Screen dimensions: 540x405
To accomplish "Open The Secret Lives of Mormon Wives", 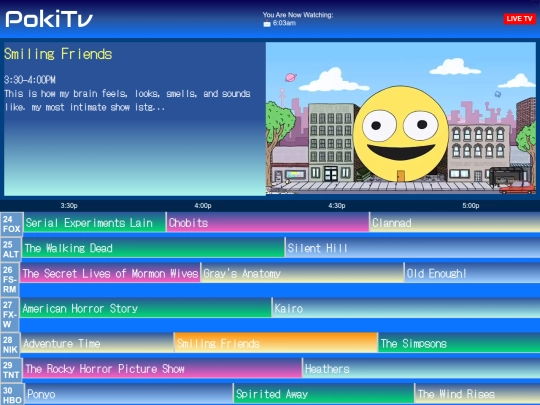I will coord(110,273).
